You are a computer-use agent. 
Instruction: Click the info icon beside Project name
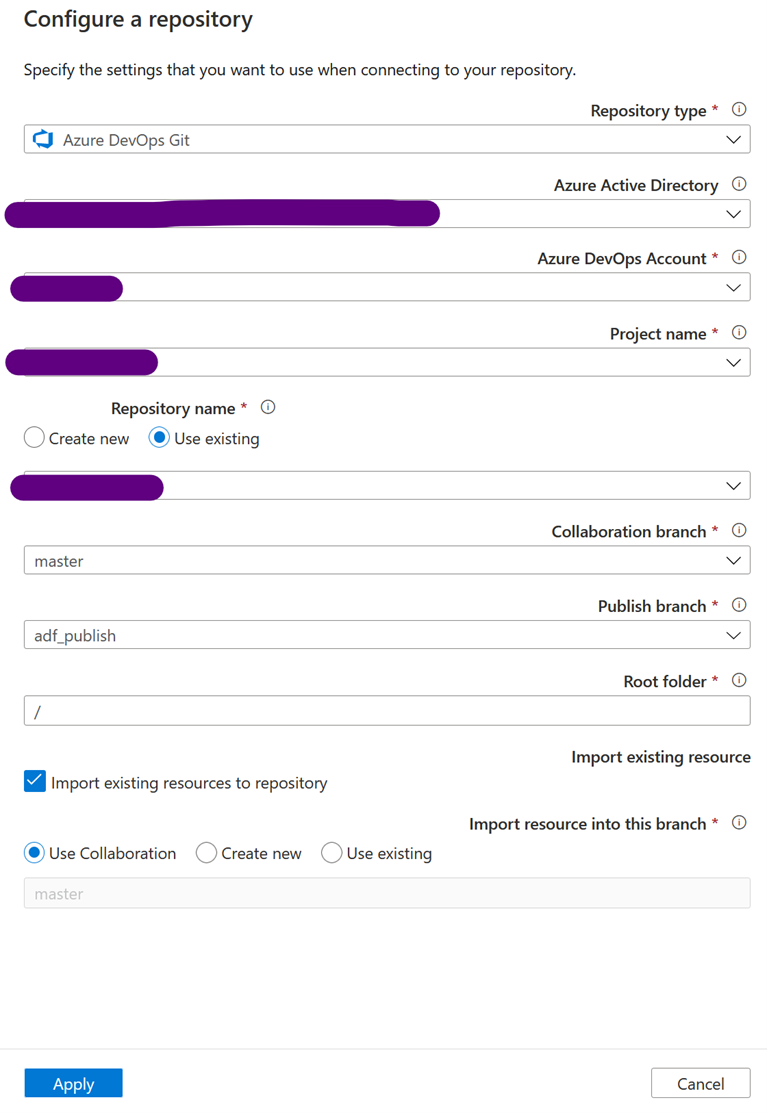pyautogui.click(x=738, y=331)
